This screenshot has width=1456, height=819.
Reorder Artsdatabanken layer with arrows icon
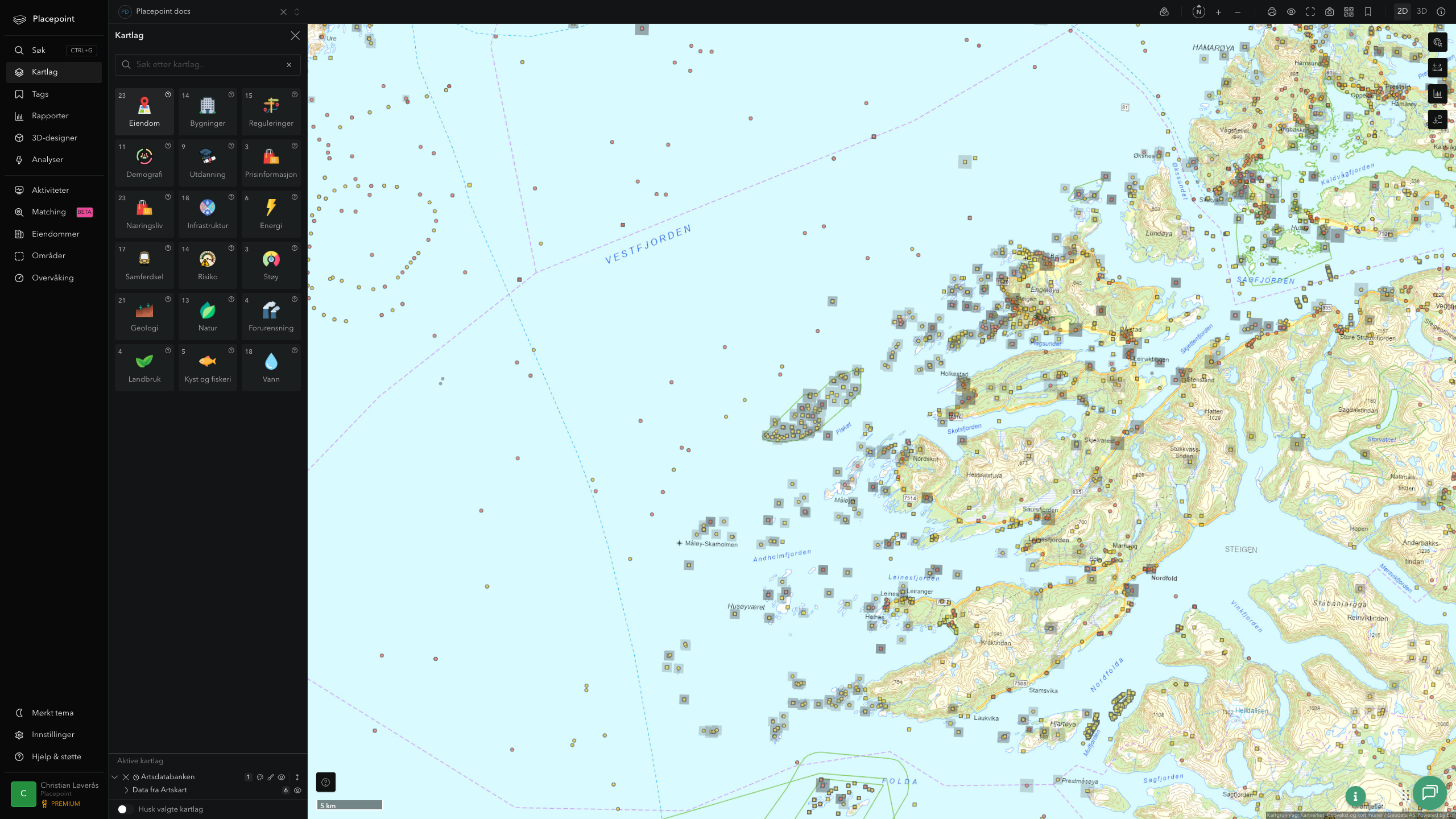(x=297, y=777)
